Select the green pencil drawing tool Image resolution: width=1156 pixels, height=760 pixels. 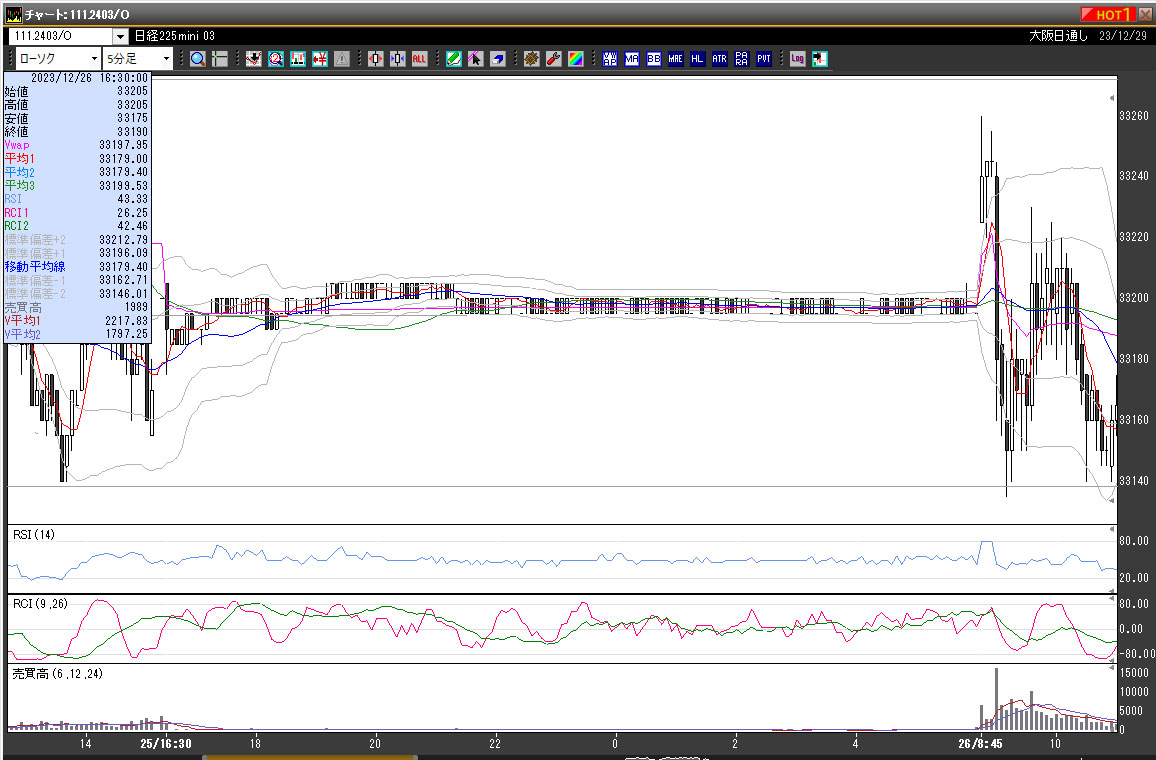(x=454, y=59)
